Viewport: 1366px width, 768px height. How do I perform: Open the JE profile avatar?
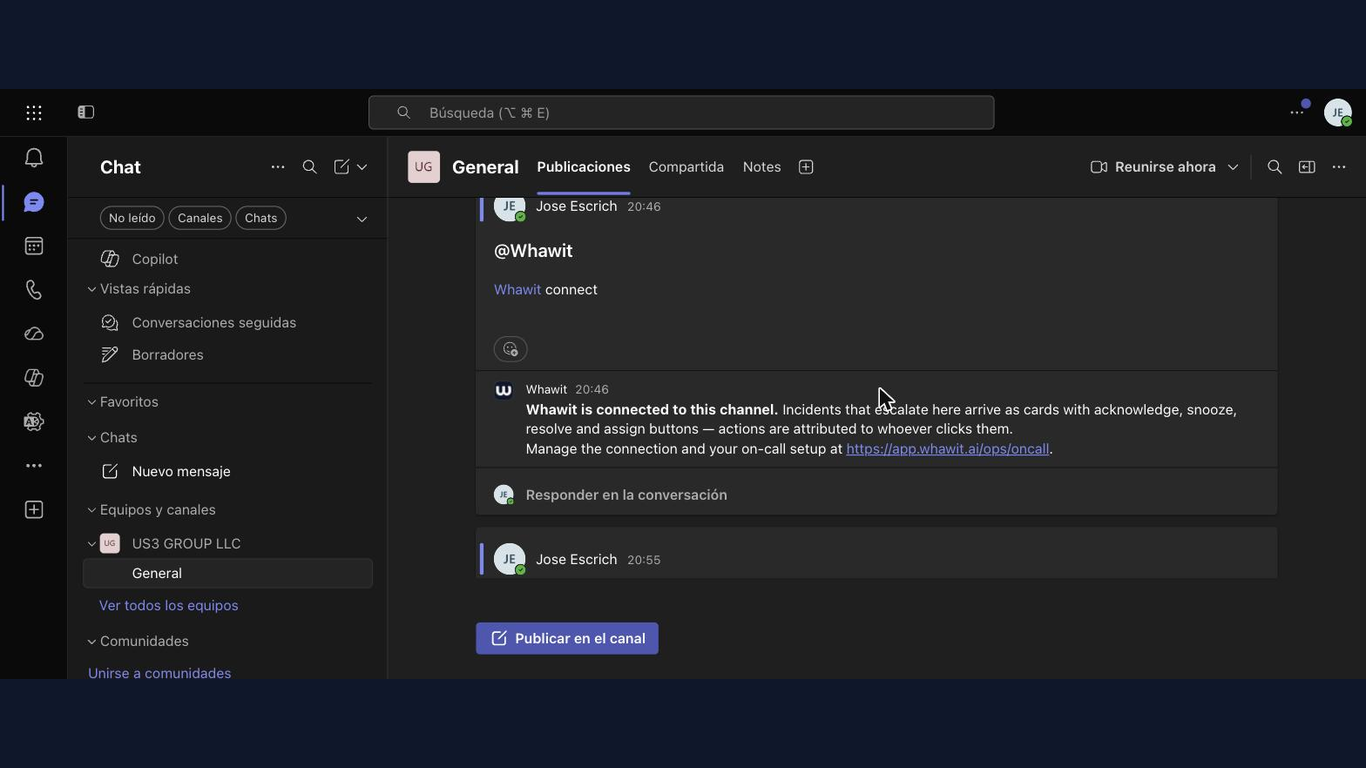pos(1338,113)
